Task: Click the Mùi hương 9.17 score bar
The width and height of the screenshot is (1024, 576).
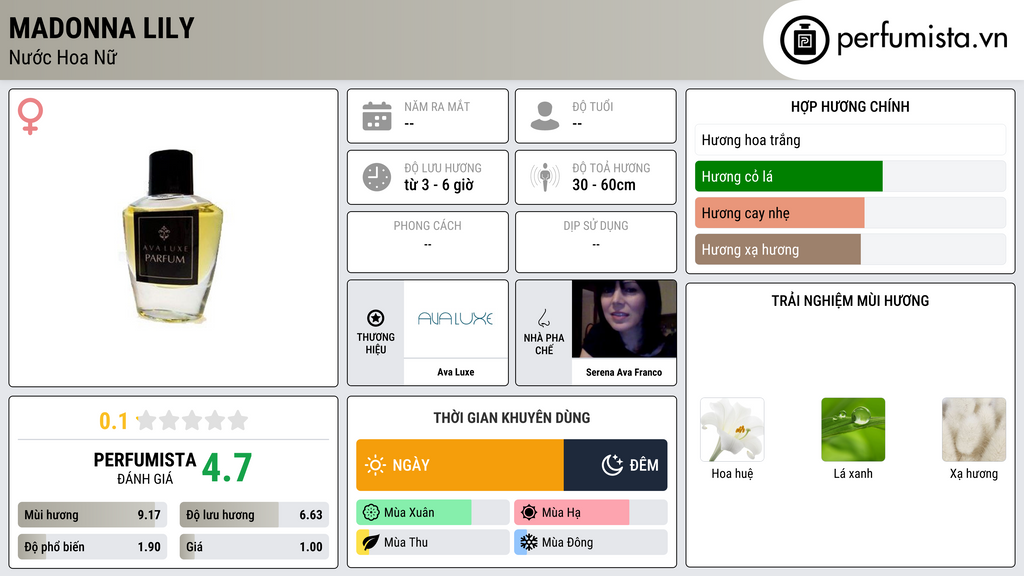Action: coord(92,515)
